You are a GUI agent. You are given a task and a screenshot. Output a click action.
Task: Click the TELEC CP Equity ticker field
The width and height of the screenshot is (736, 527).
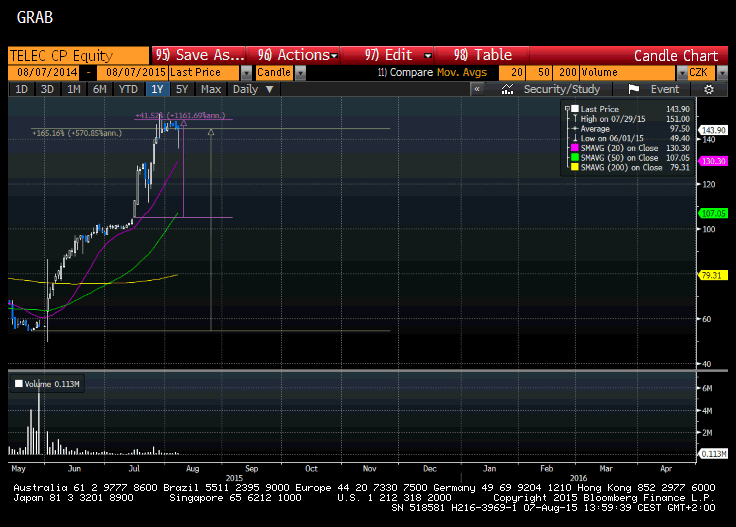(x=78, y=56)
